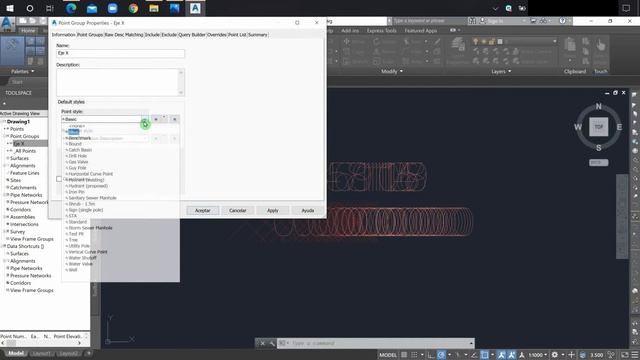Open the layer selection dropdown in the Layers panel

(554, 41)
